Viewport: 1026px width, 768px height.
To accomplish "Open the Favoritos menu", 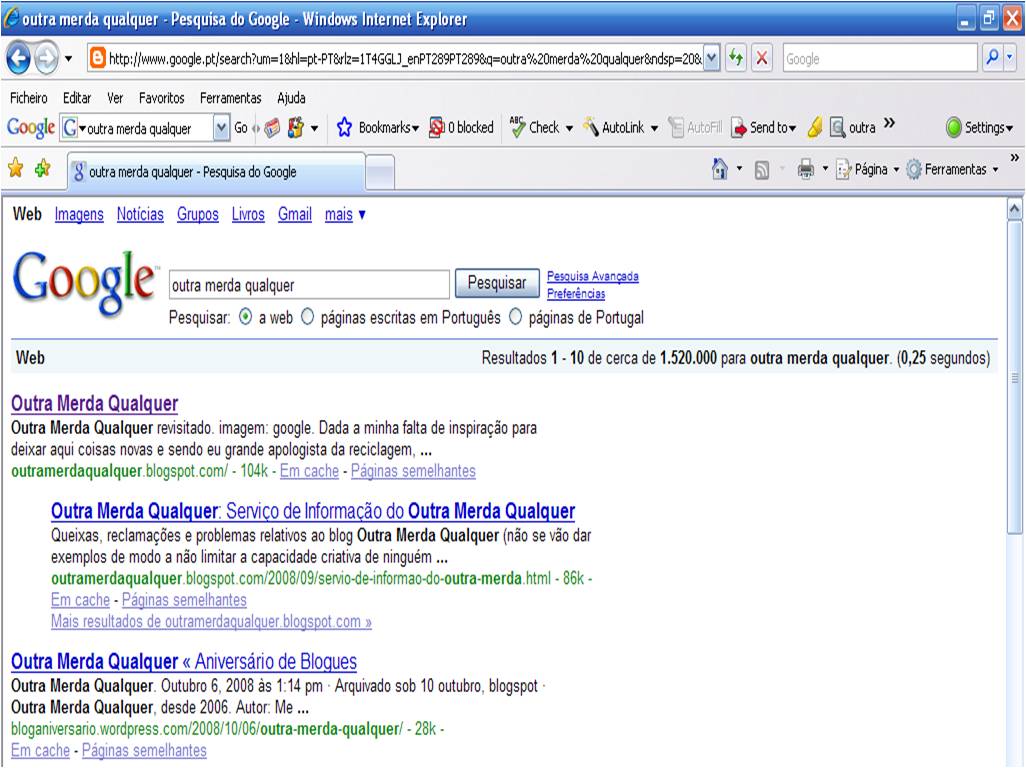I will point(162,98).
